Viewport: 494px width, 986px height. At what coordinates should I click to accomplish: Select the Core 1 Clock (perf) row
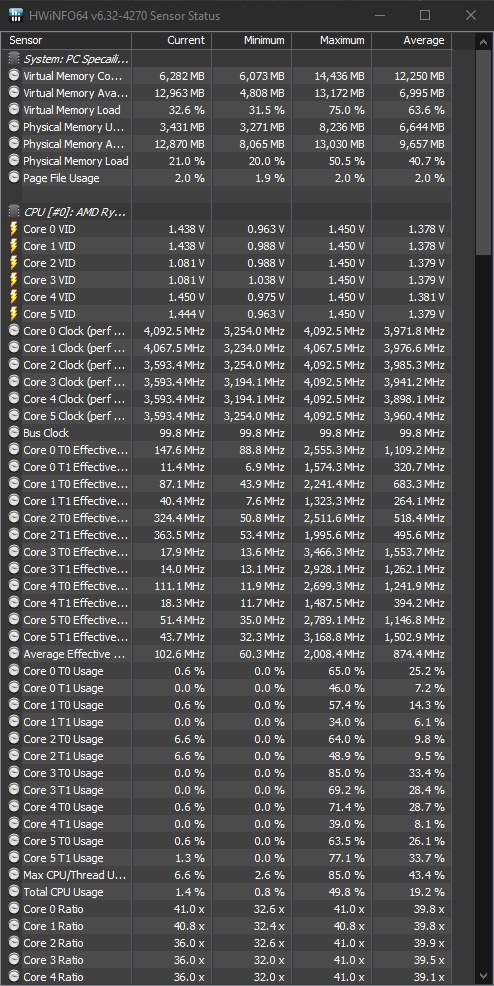[x=228, y=348]
